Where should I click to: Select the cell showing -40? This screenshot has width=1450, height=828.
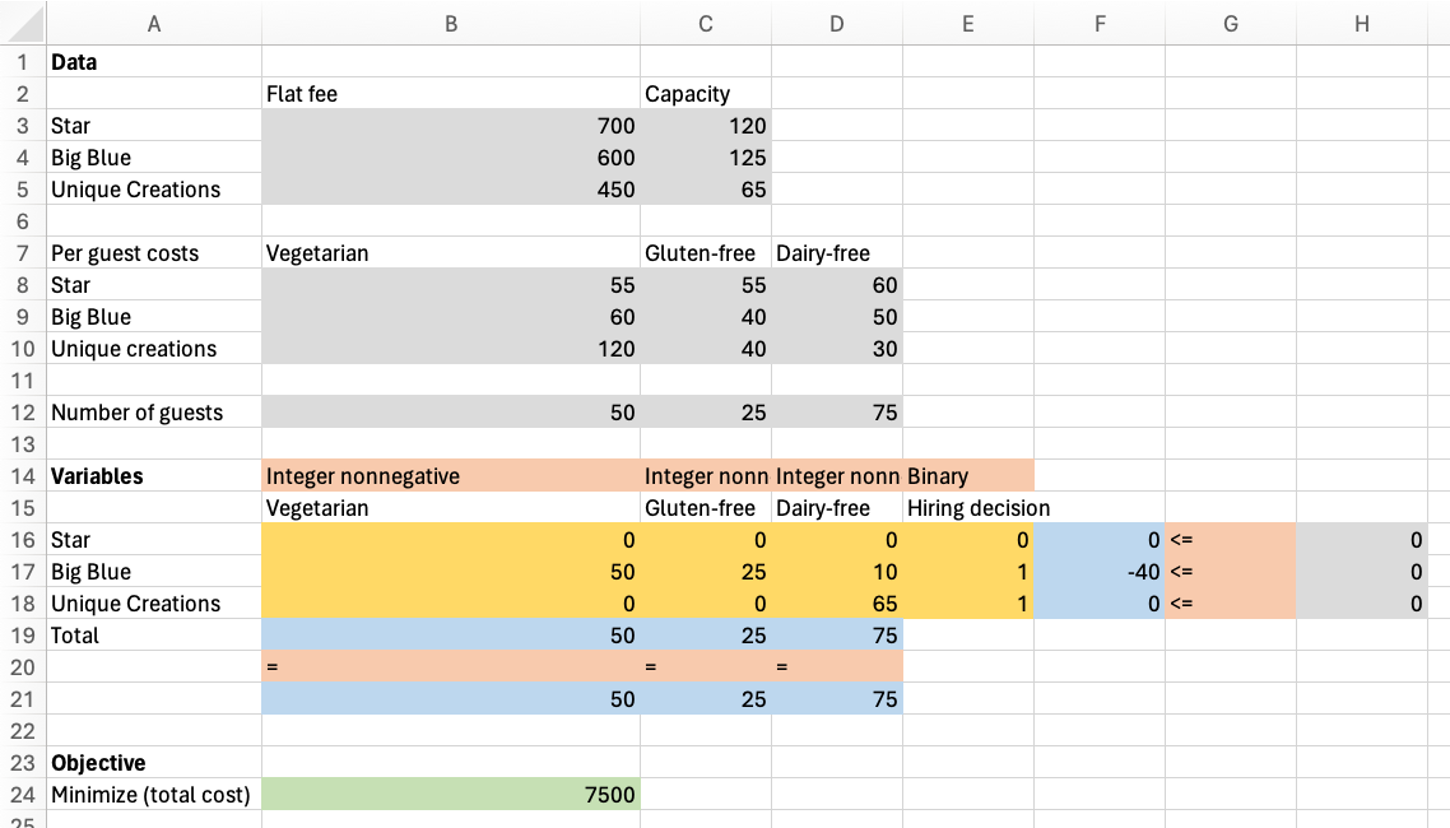tap(1100, 571)
